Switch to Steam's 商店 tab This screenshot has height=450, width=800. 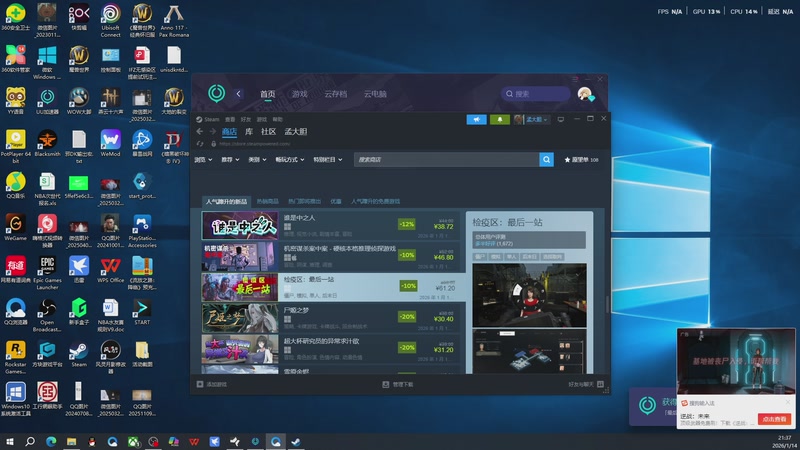[229, 132]
